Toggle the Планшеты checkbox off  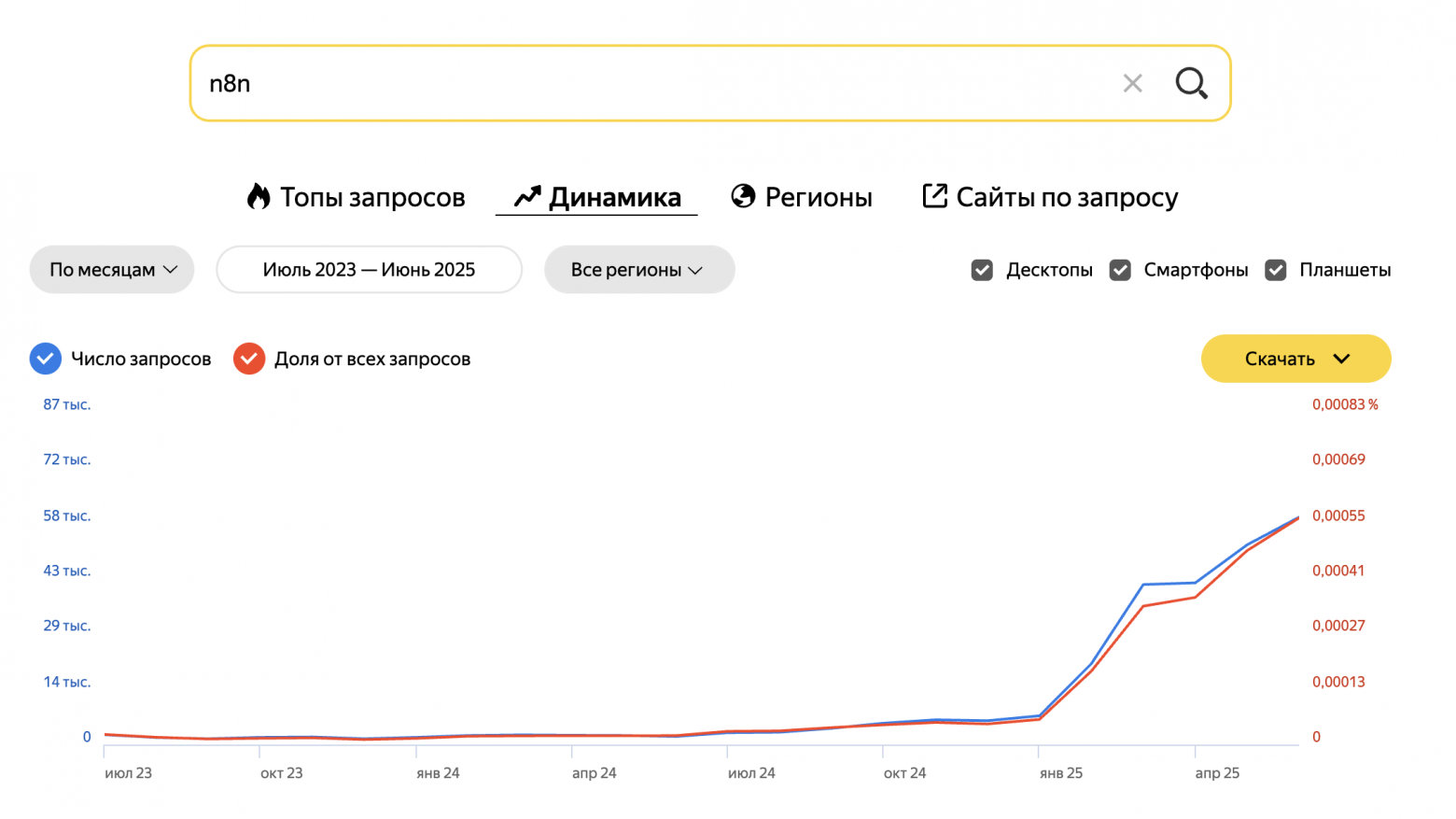(x=1276, y=270)
